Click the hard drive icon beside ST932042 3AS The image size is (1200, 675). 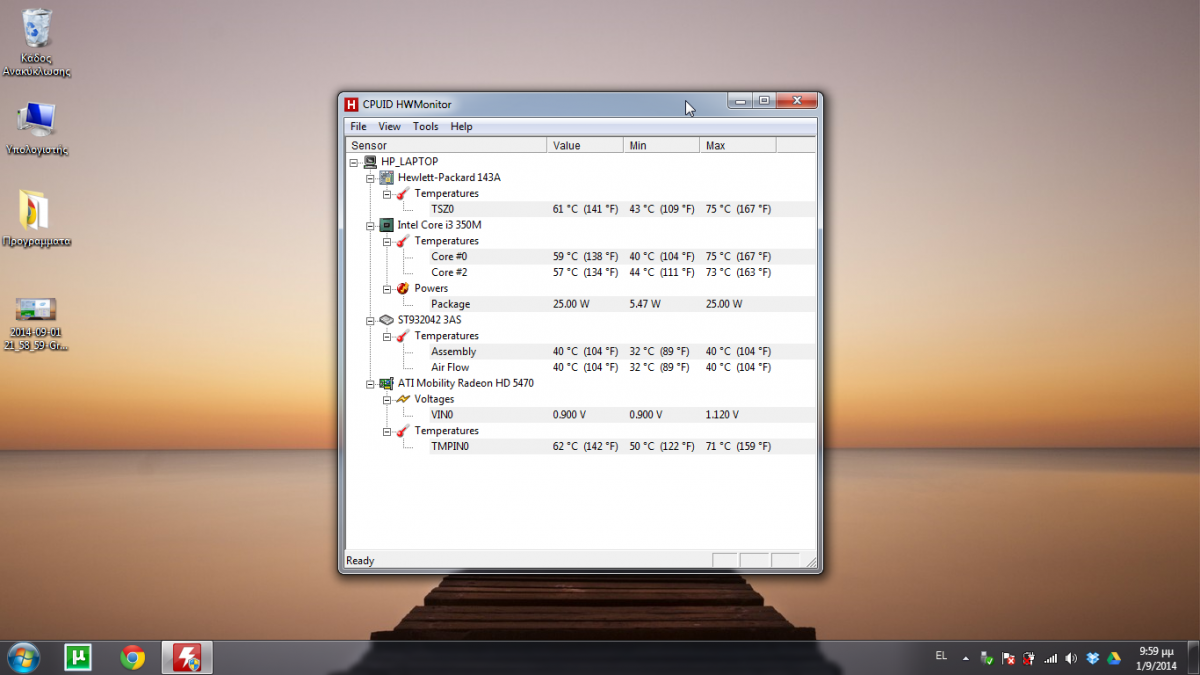(x=386, y=320)
